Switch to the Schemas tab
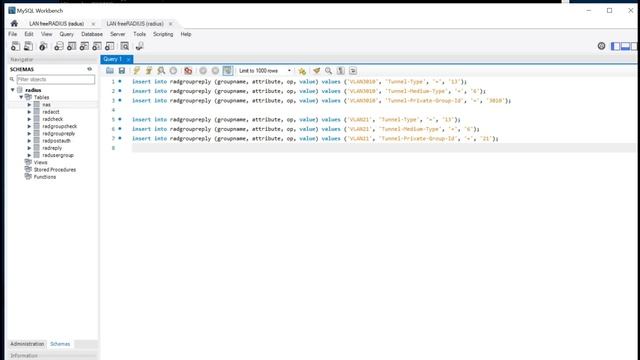640x360 pixels. 60,344
